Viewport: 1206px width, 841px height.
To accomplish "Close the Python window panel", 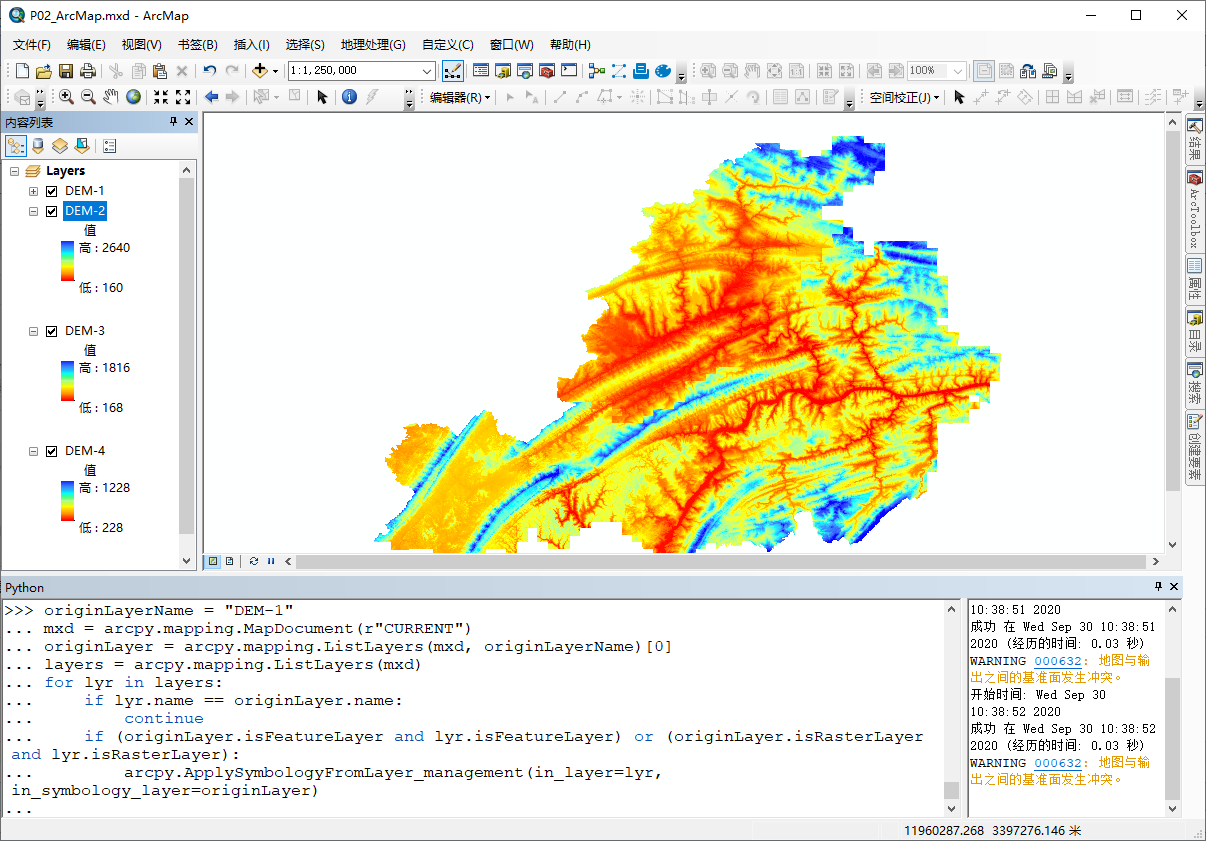I will (x=1174, y=587).
